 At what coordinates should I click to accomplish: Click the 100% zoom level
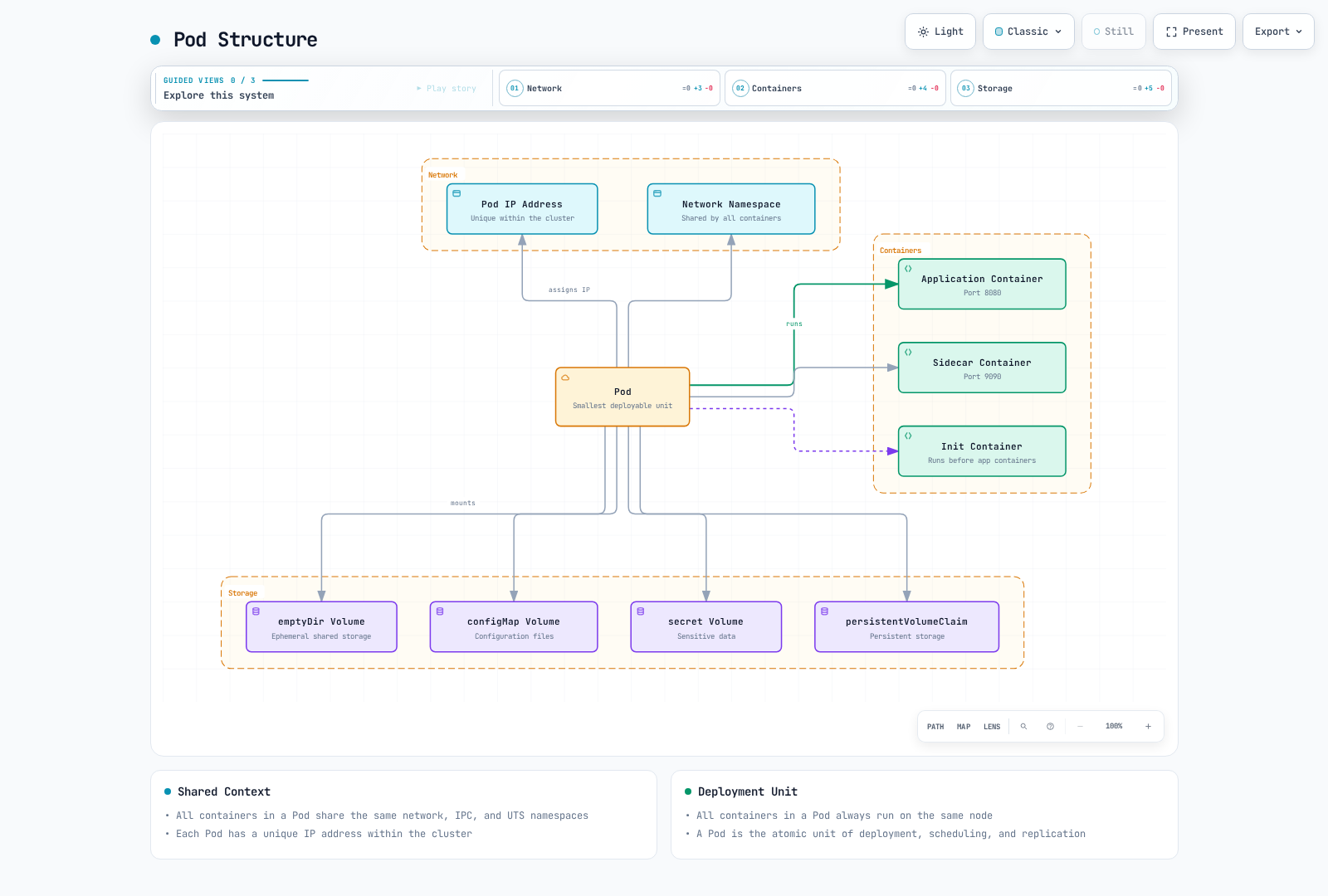(x=1114, y=727)
